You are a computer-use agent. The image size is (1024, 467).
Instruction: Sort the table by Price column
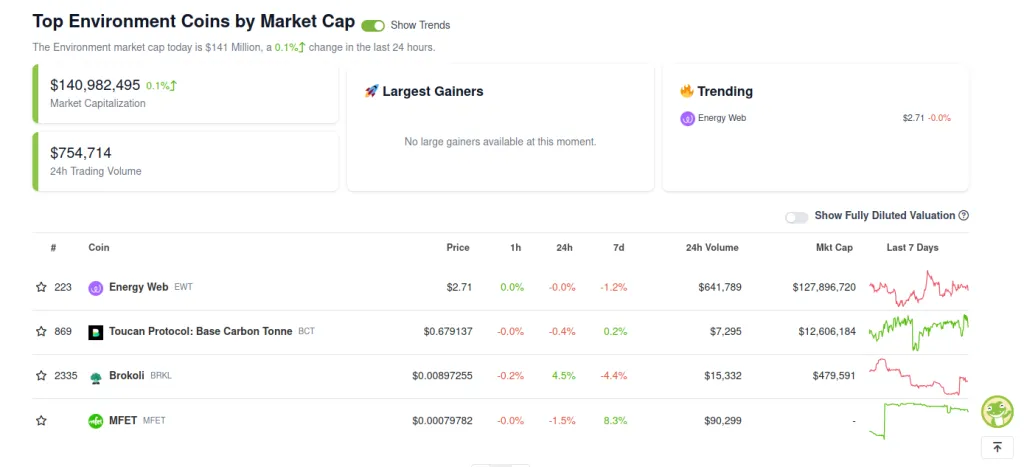coord(458,247)
